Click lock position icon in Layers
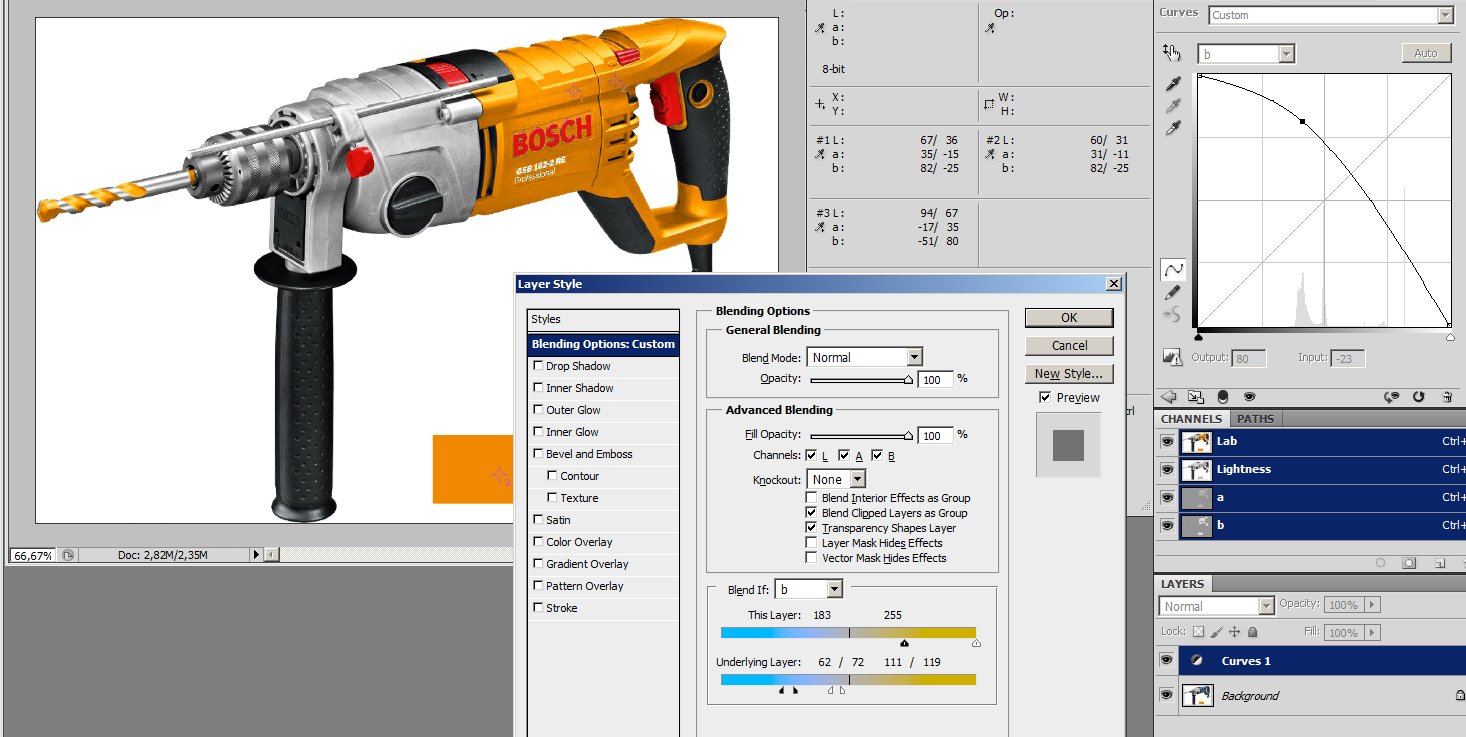The image size is (1466, 737). (1235, 632)
